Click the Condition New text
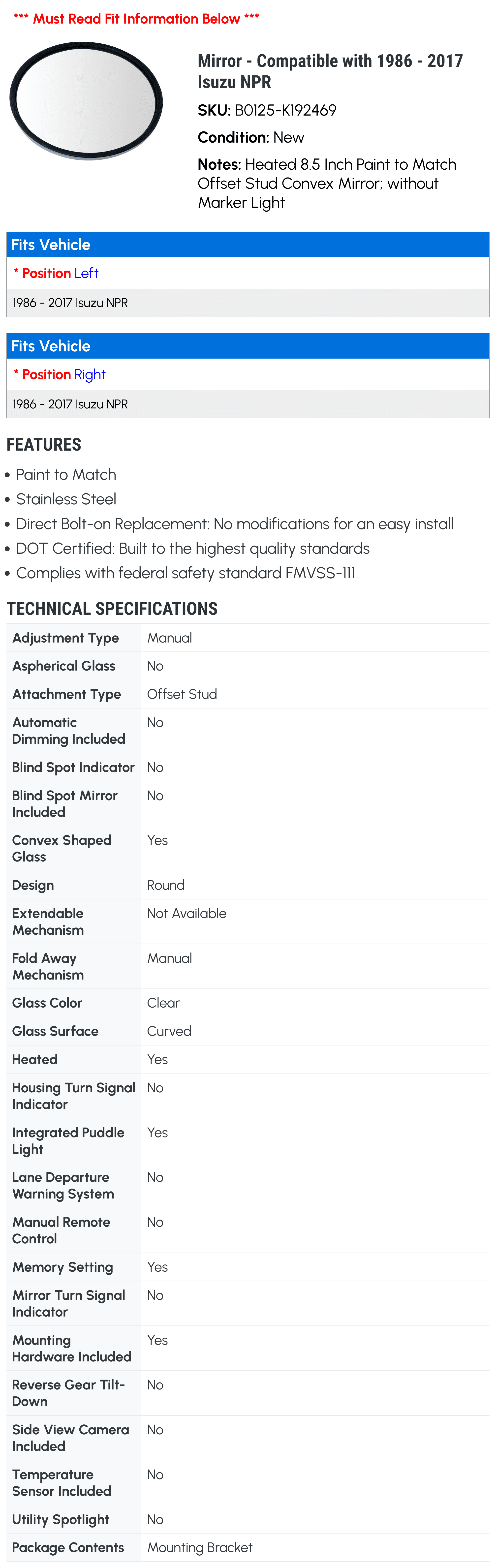 tap(251, 138)
